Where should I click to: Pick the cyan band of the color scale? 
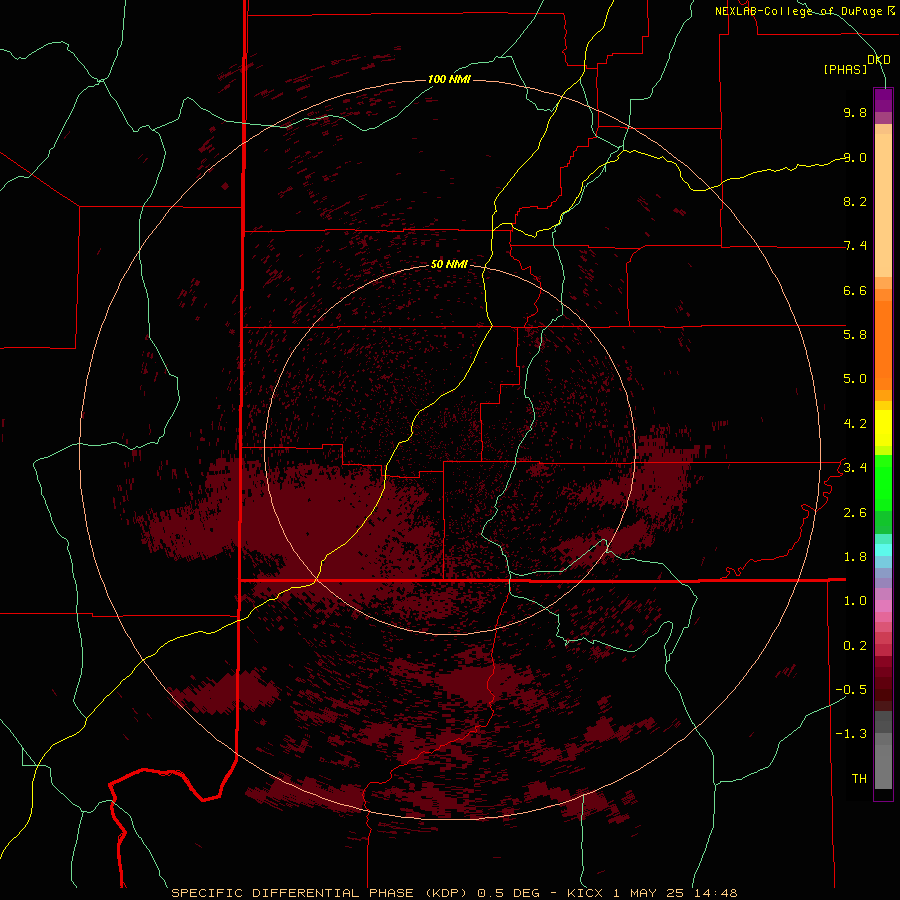(883, 550)
